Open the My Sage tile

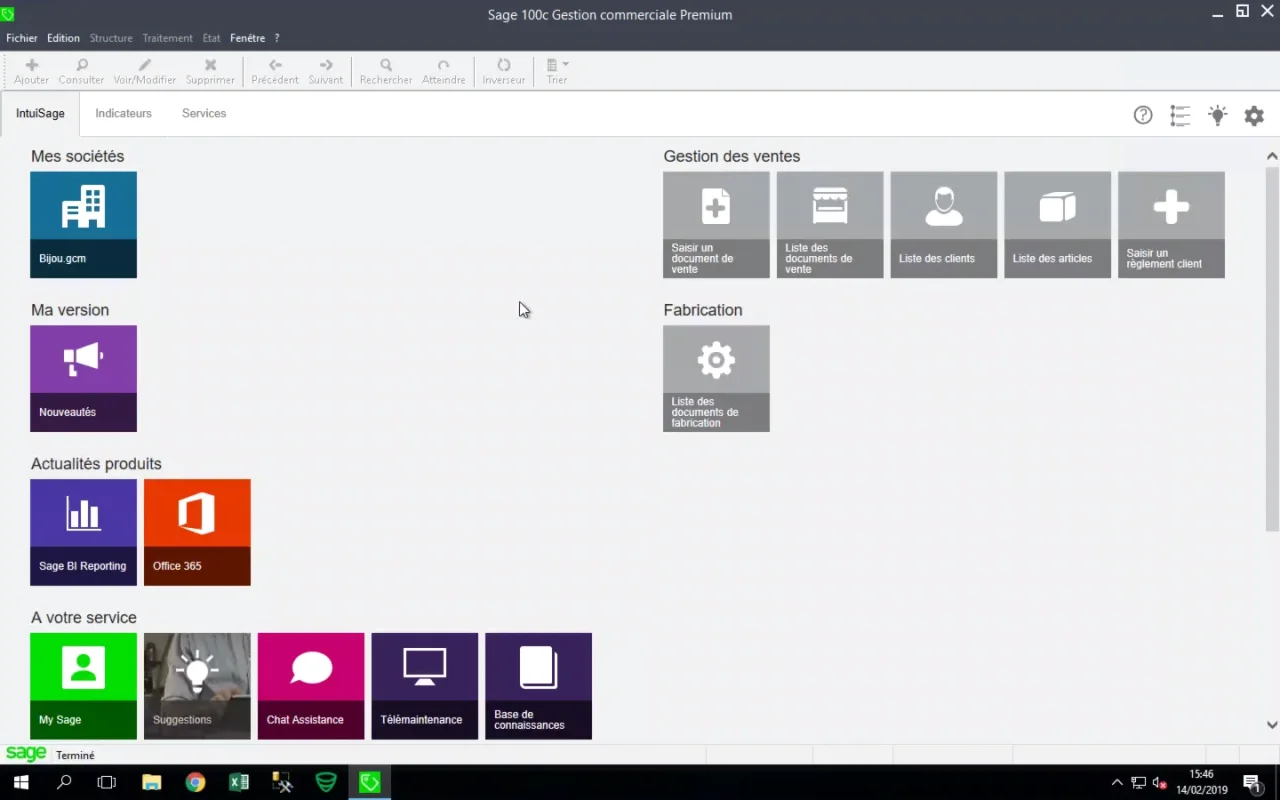pos(83,687)
